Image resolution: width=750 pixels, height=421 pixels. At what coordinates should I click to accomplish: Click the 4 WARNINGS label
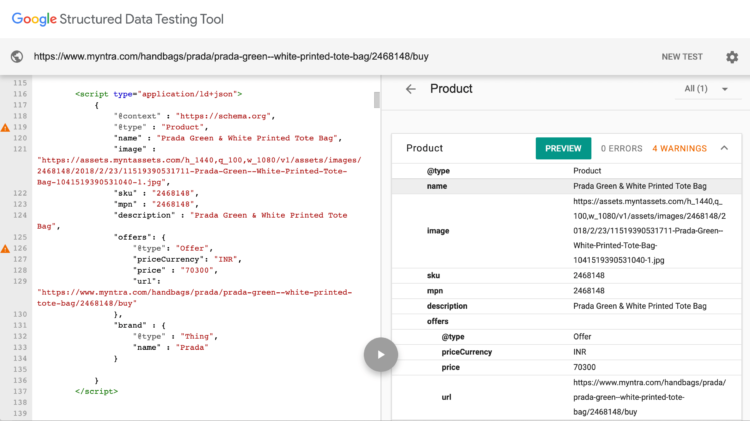(x=679, y=148)
